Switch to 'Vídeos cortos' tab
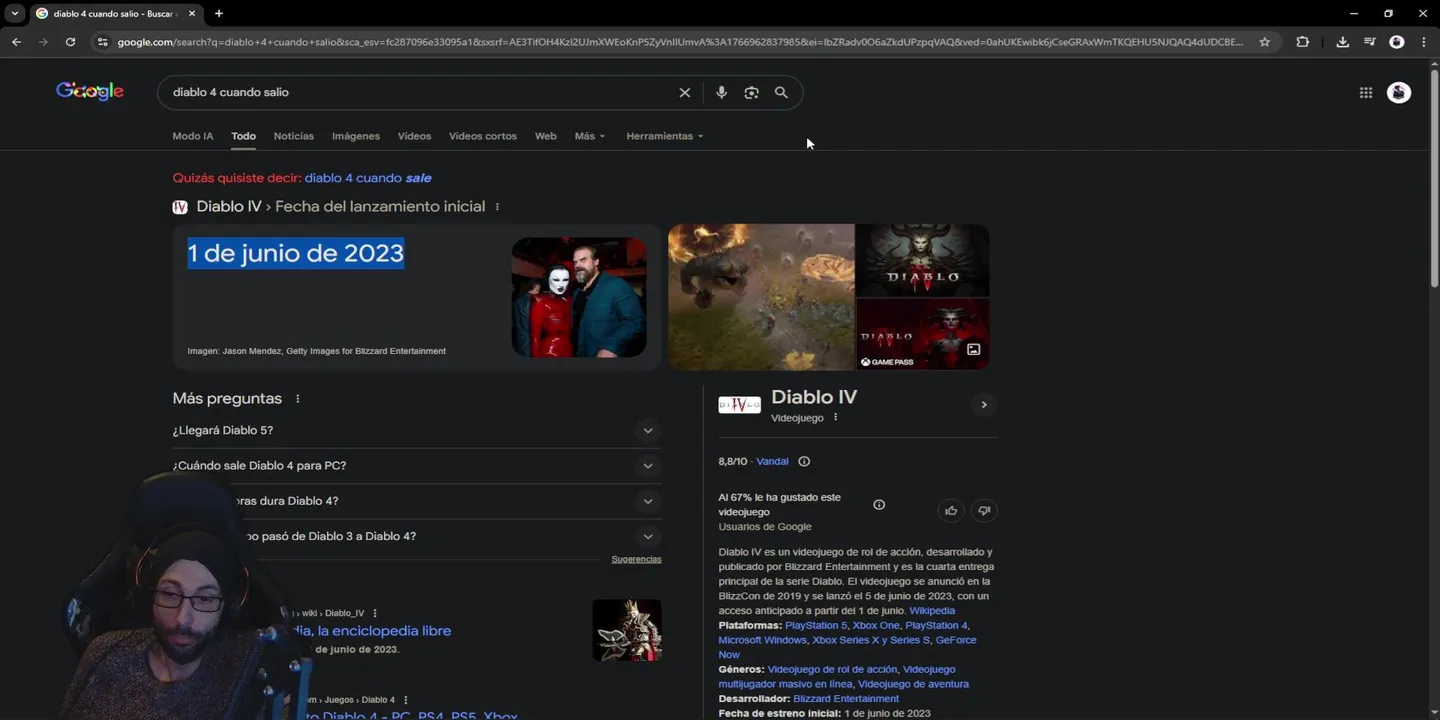Screen dimensions: 1440x720 483,136
